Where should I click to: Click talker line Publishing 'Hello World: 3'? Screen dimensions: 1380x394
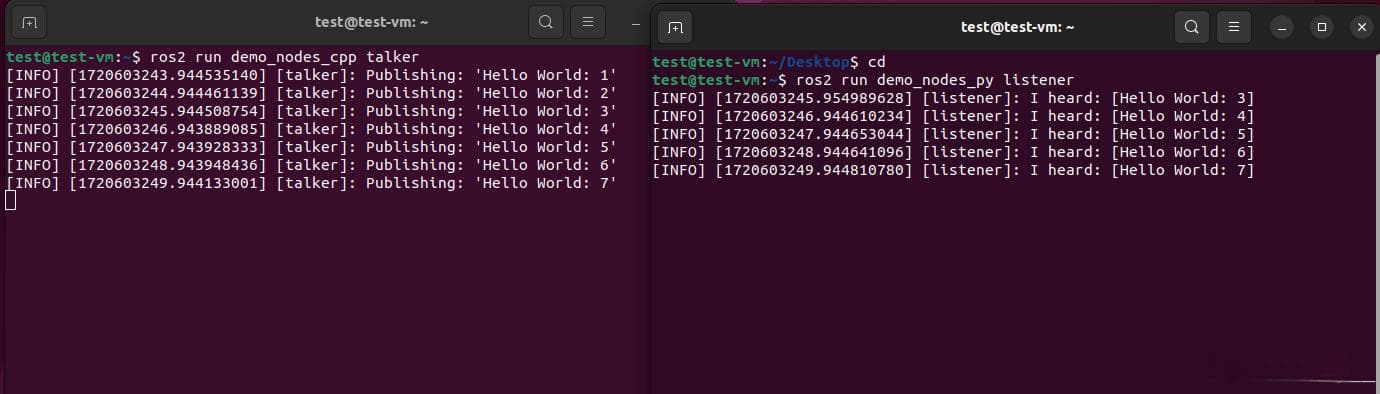coord(311,111)
